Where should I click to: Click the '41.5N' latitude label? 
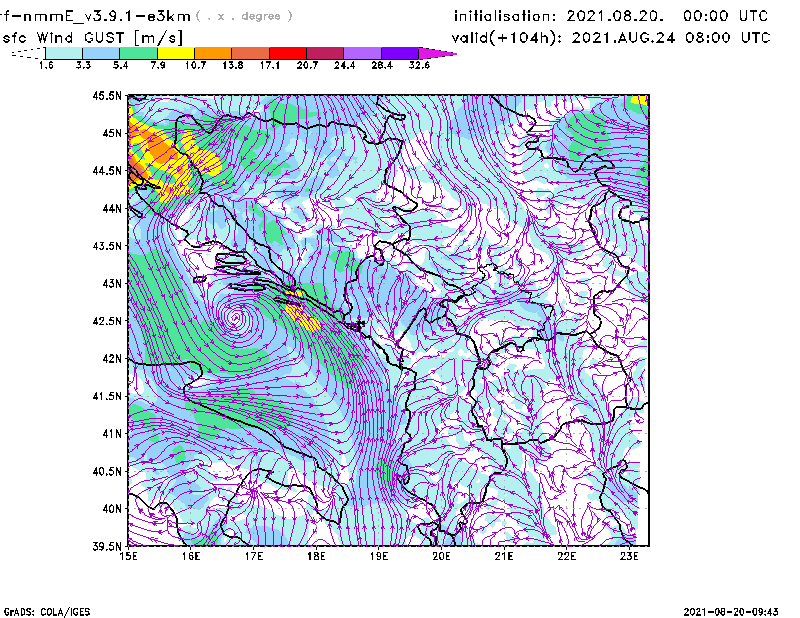(108, 396)
